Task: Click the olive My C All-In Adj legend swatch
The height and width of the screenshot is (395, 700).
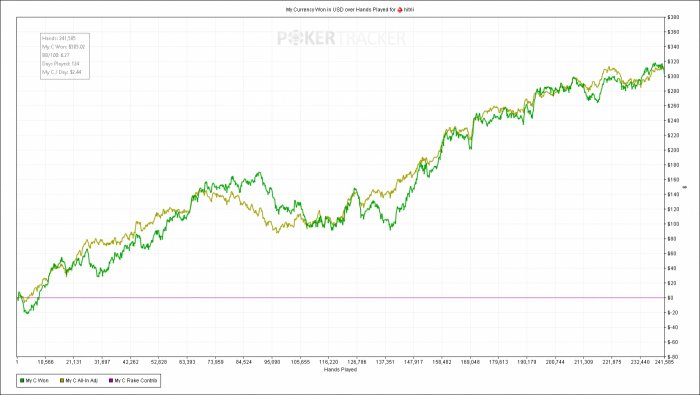Action: [62, 381]
